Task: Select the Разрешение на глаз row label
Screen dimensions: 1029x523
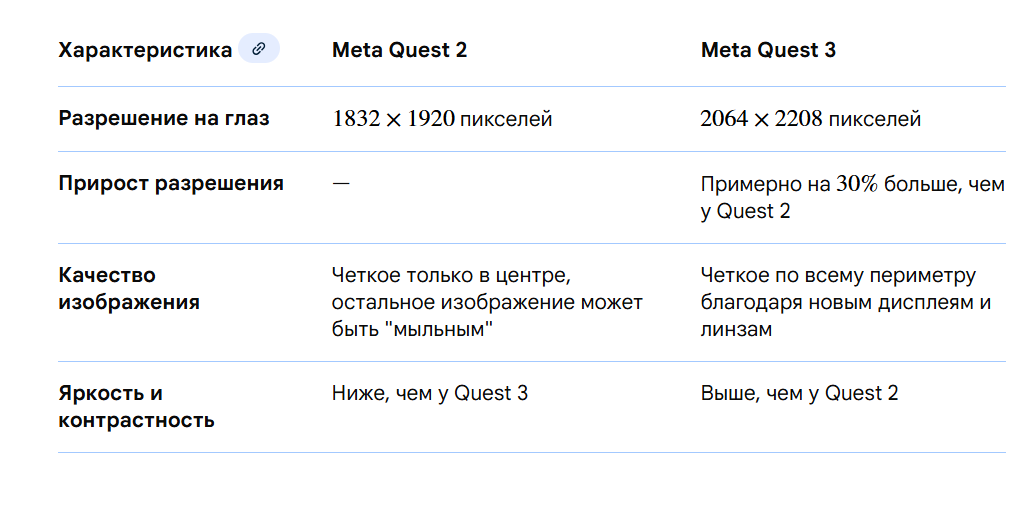Action: tap(164, 119)
